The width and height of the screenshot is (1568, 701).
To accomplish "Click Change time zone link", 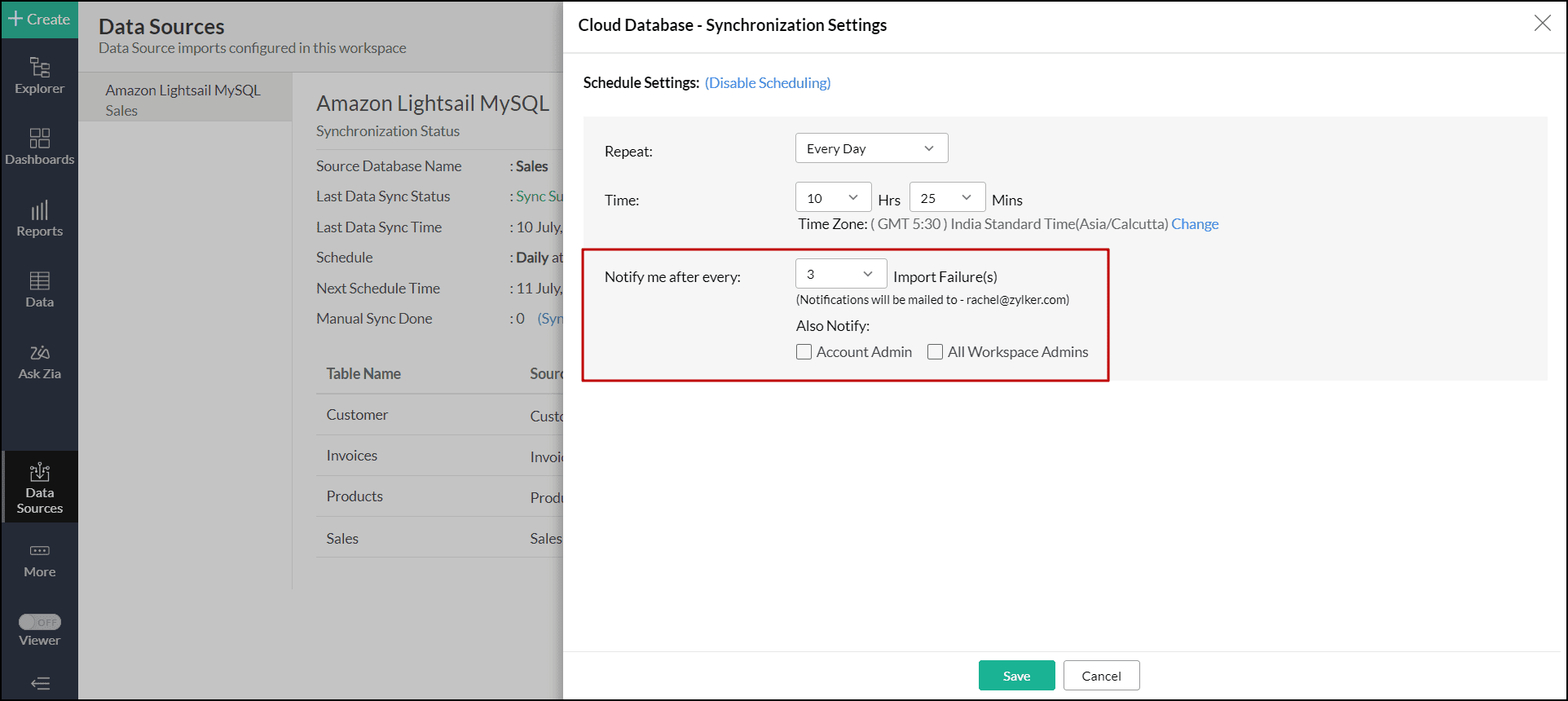I will tap(1195, 224).
